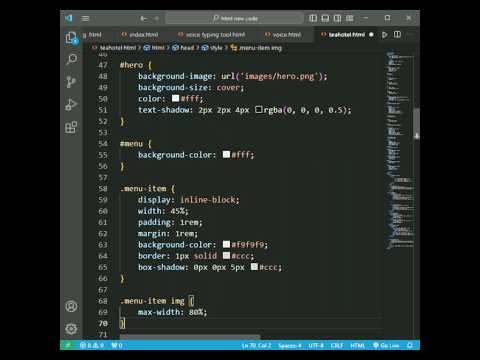
Task: Open the hamburger application menu
Action: [85, 18]
